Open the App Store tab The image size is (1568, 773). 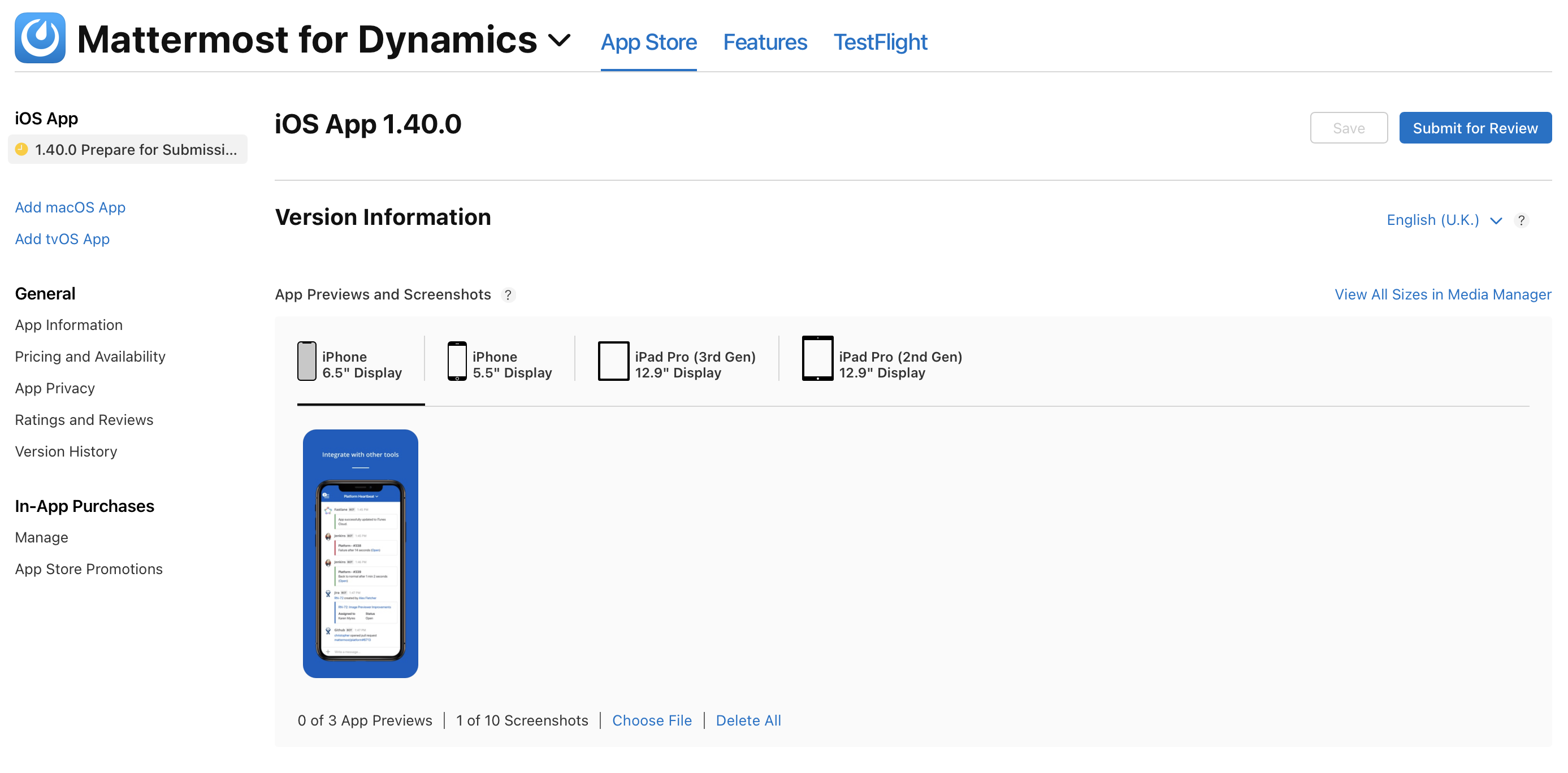648,42
